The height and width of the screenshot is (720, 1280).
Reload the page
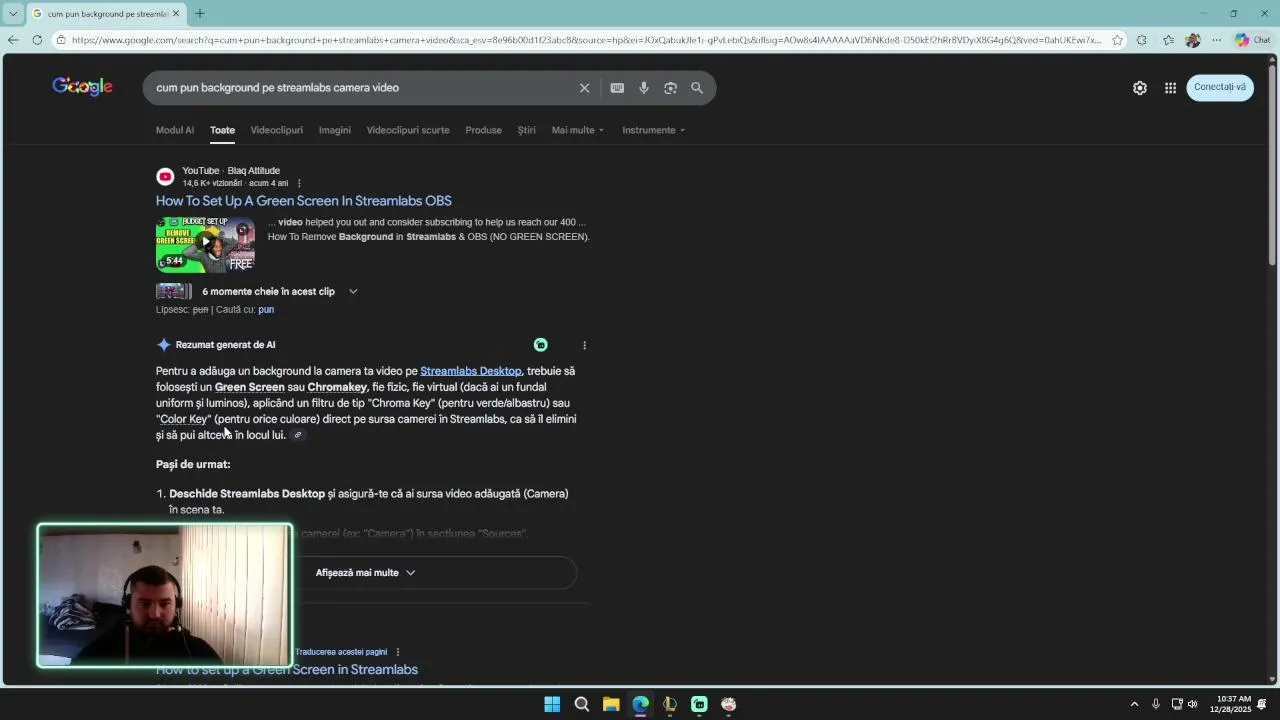tap(37, 40)
